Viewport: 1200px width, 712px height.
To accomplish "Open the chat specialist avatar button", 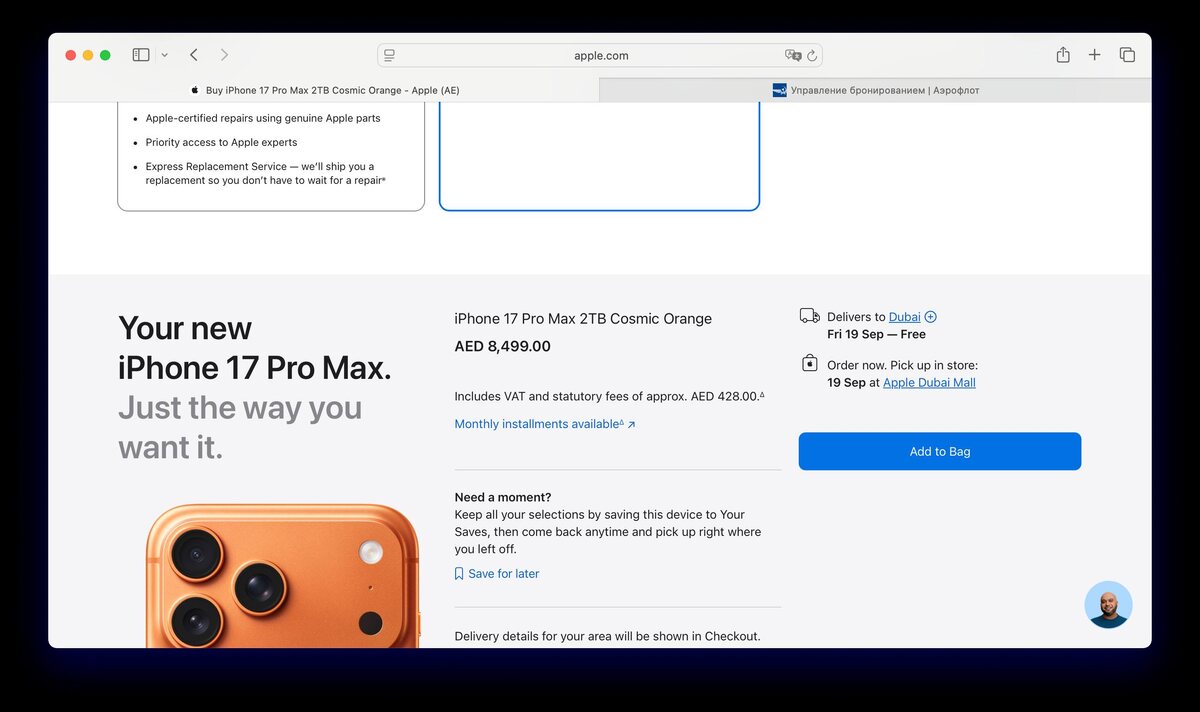I will click(1108, 605).
